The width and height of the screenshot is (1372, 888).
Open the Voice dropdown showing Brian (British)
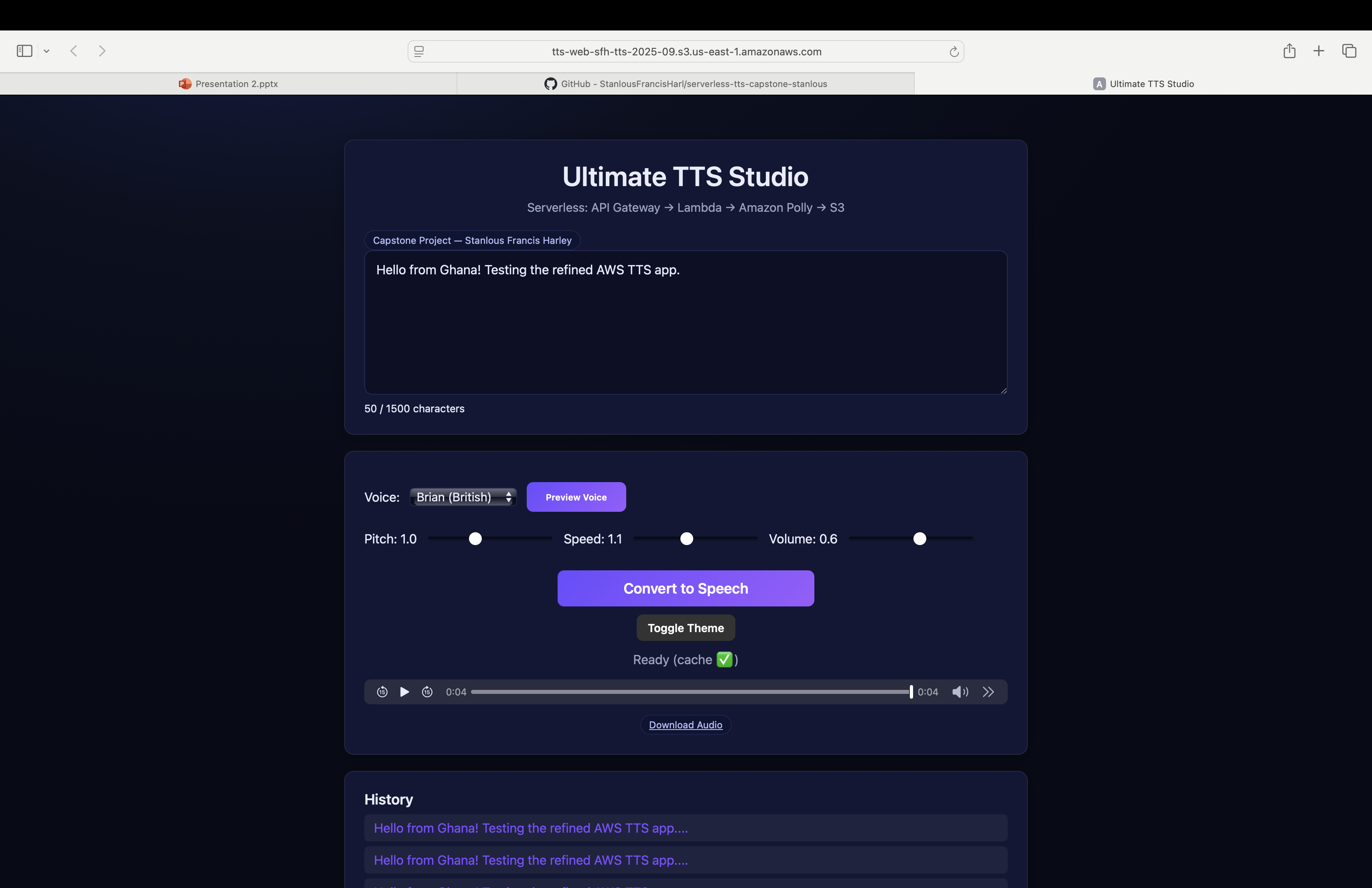(x=463, y=497)
